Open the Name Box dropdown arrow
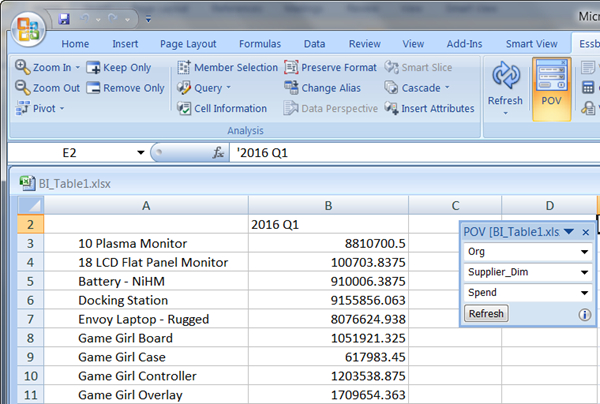 point(141,153)
